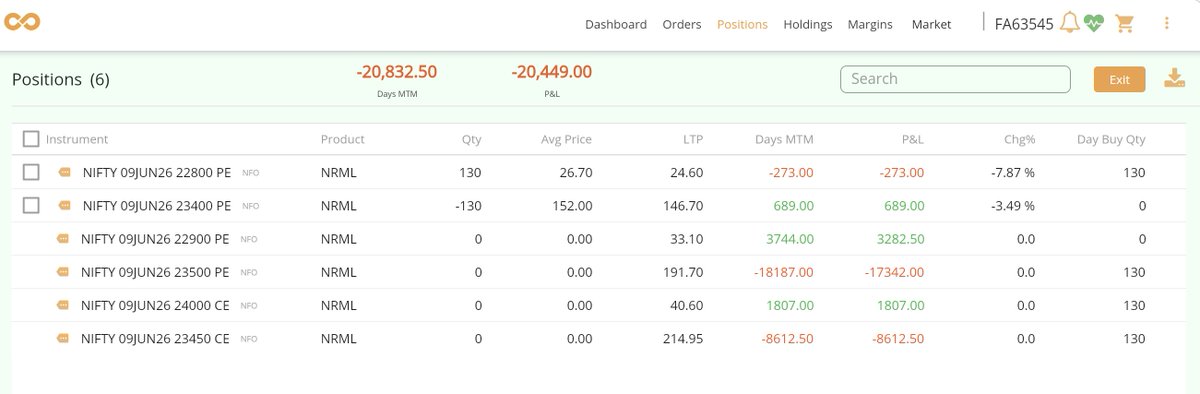Sort by the Product column header
This screenshot has height=394, width=1200.
pyautogui.click(x=343, y=139)
